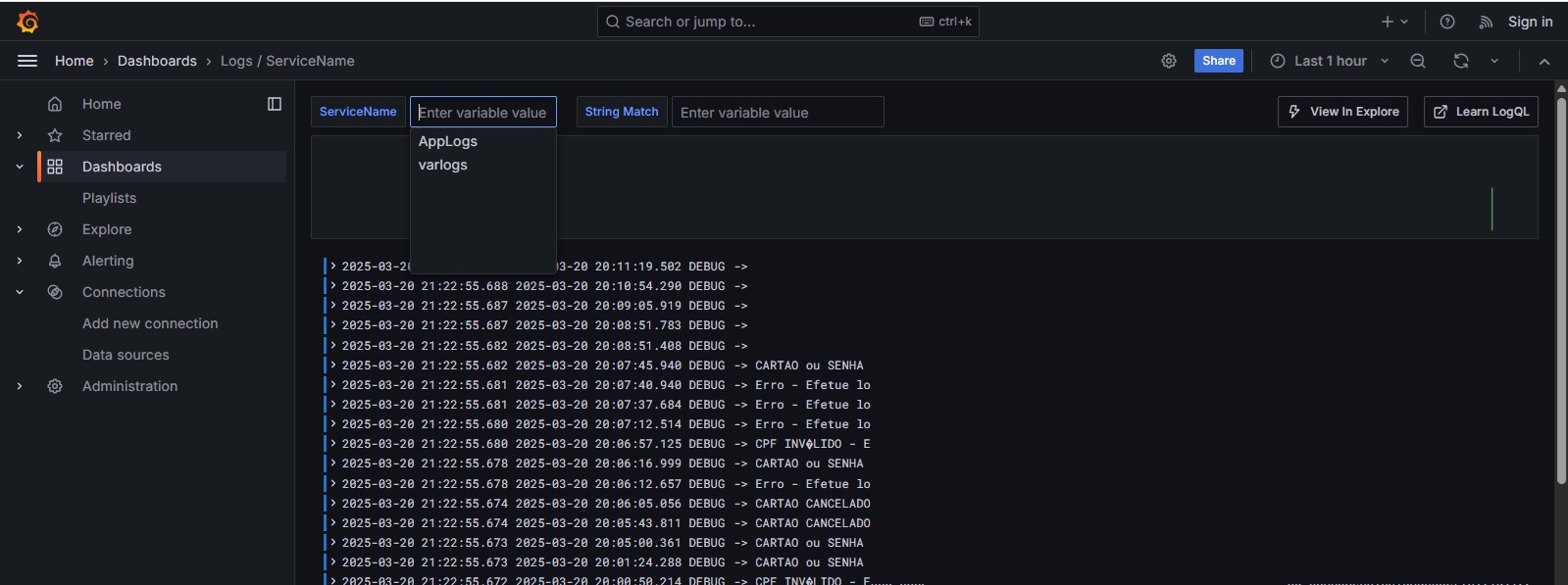The image size is (1568, 585).
Task: Open the news RSS feed icon
Action: point(1487,22)
